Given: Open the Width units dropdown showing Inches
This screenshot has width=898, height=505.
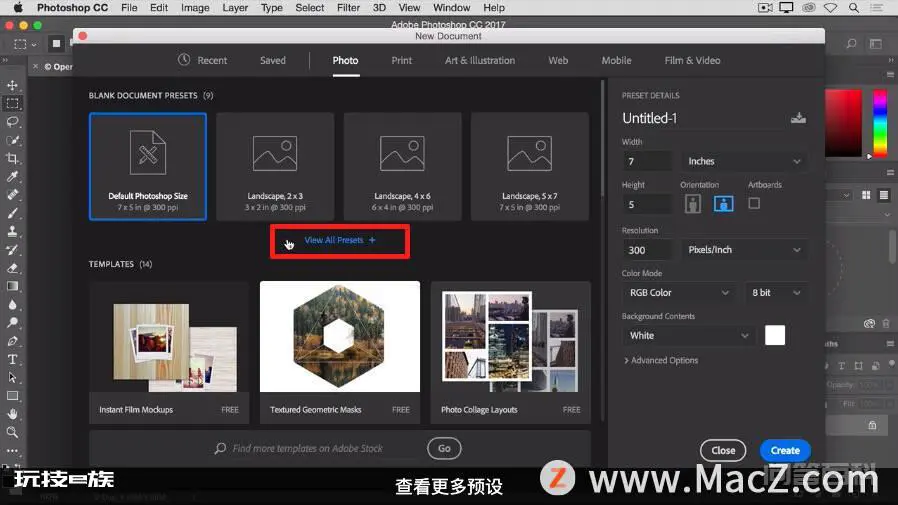Looking at the screenshot, I should (744, 161).
